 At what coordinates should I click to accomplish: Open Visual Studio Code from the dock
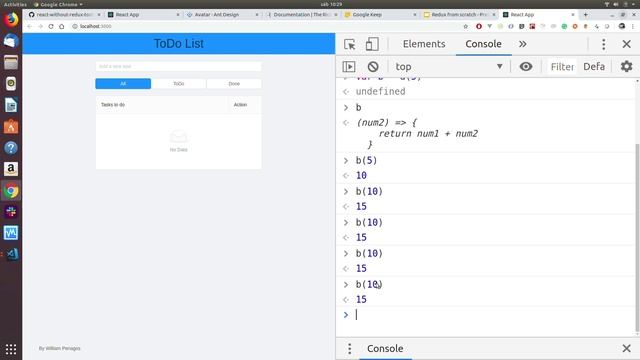point(11,254)
